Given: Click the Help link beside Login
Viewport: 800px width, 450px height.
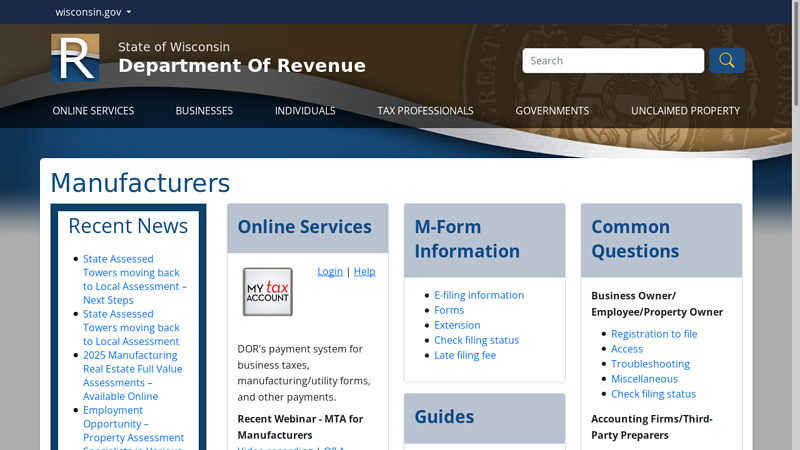Looking at the screenshot, I should (364, 271).
